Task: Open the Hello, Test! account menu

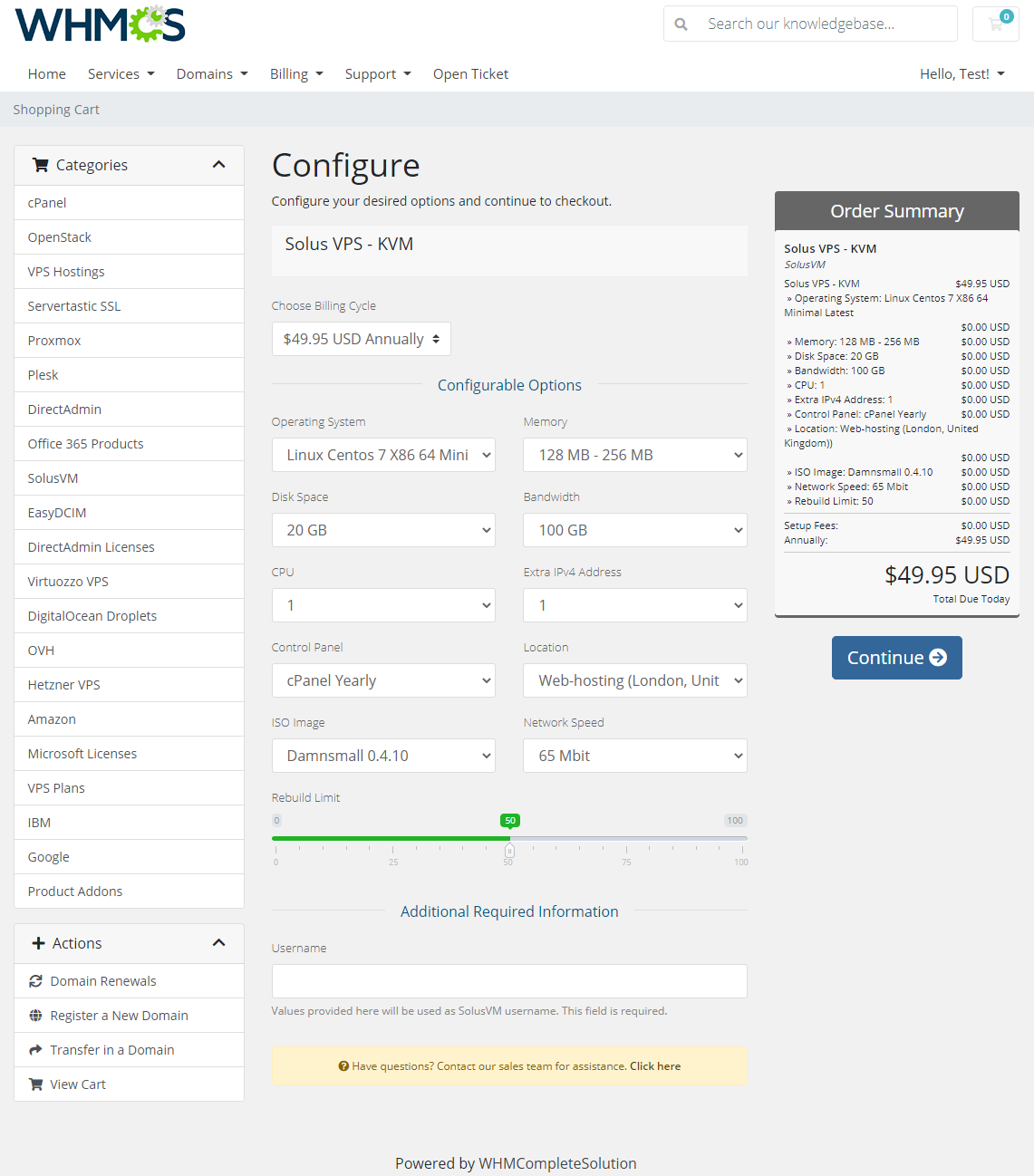Action: tap(962, 73)
